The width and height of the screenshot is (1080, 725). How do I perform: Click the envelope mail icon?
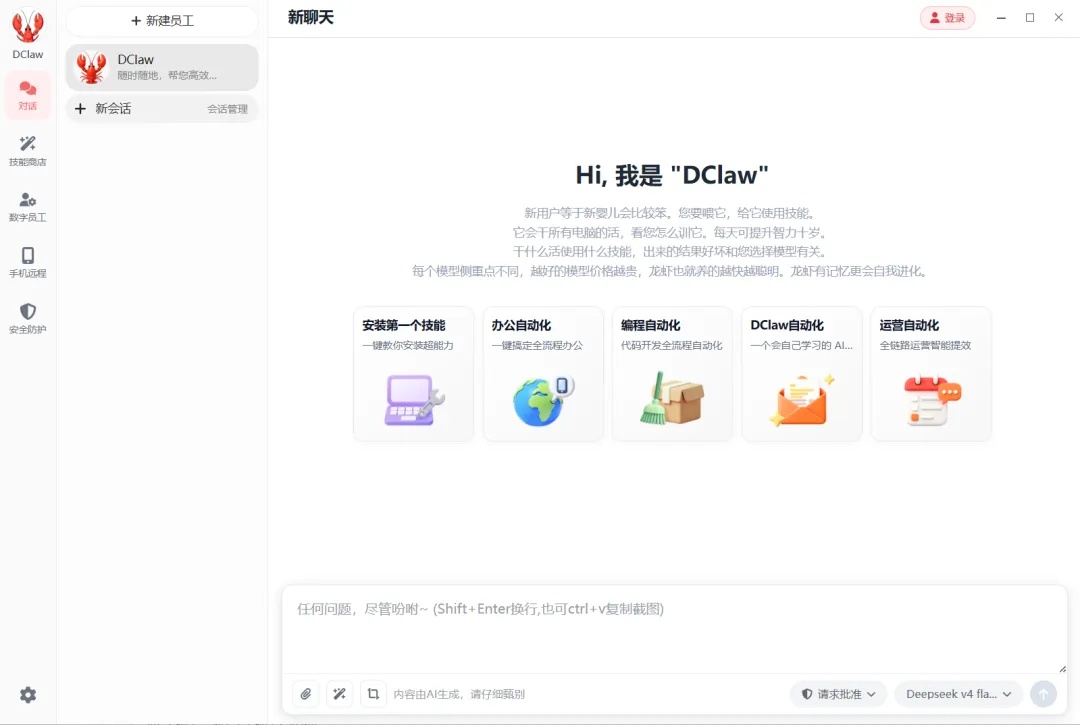point(802,400)
